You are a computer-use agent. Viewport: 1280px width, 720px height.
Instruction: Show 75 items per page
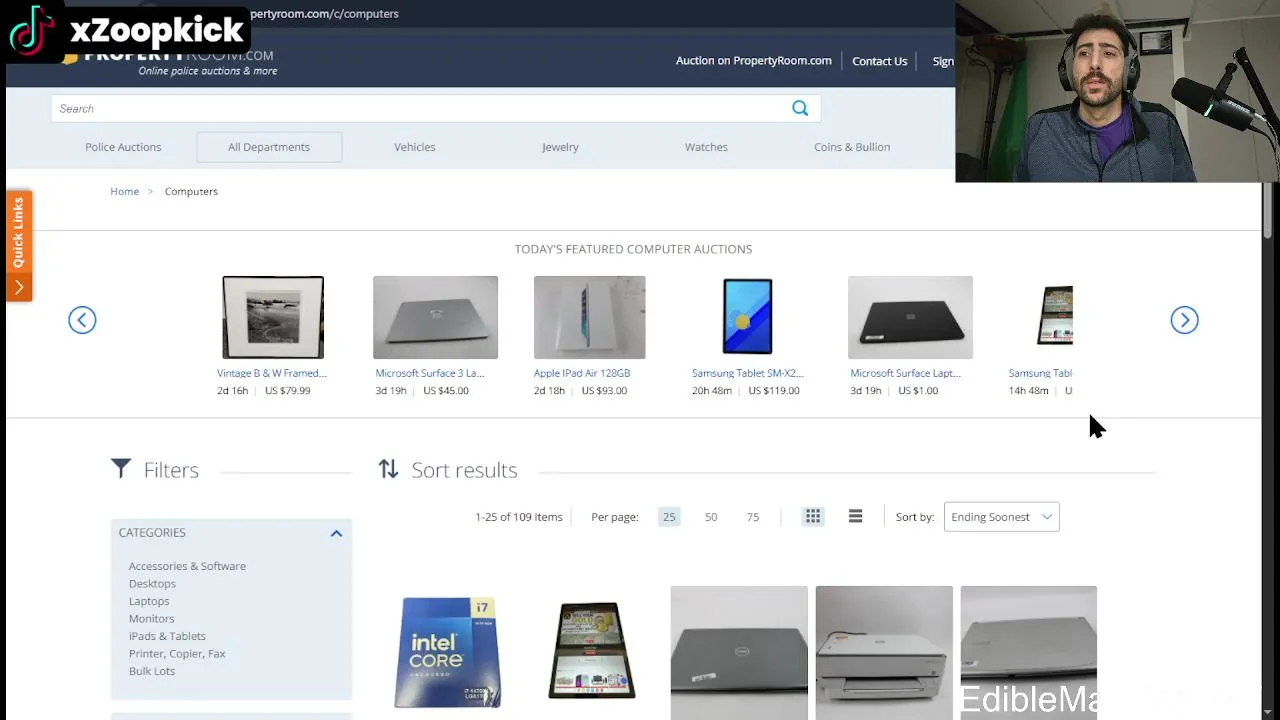point(753,517)
